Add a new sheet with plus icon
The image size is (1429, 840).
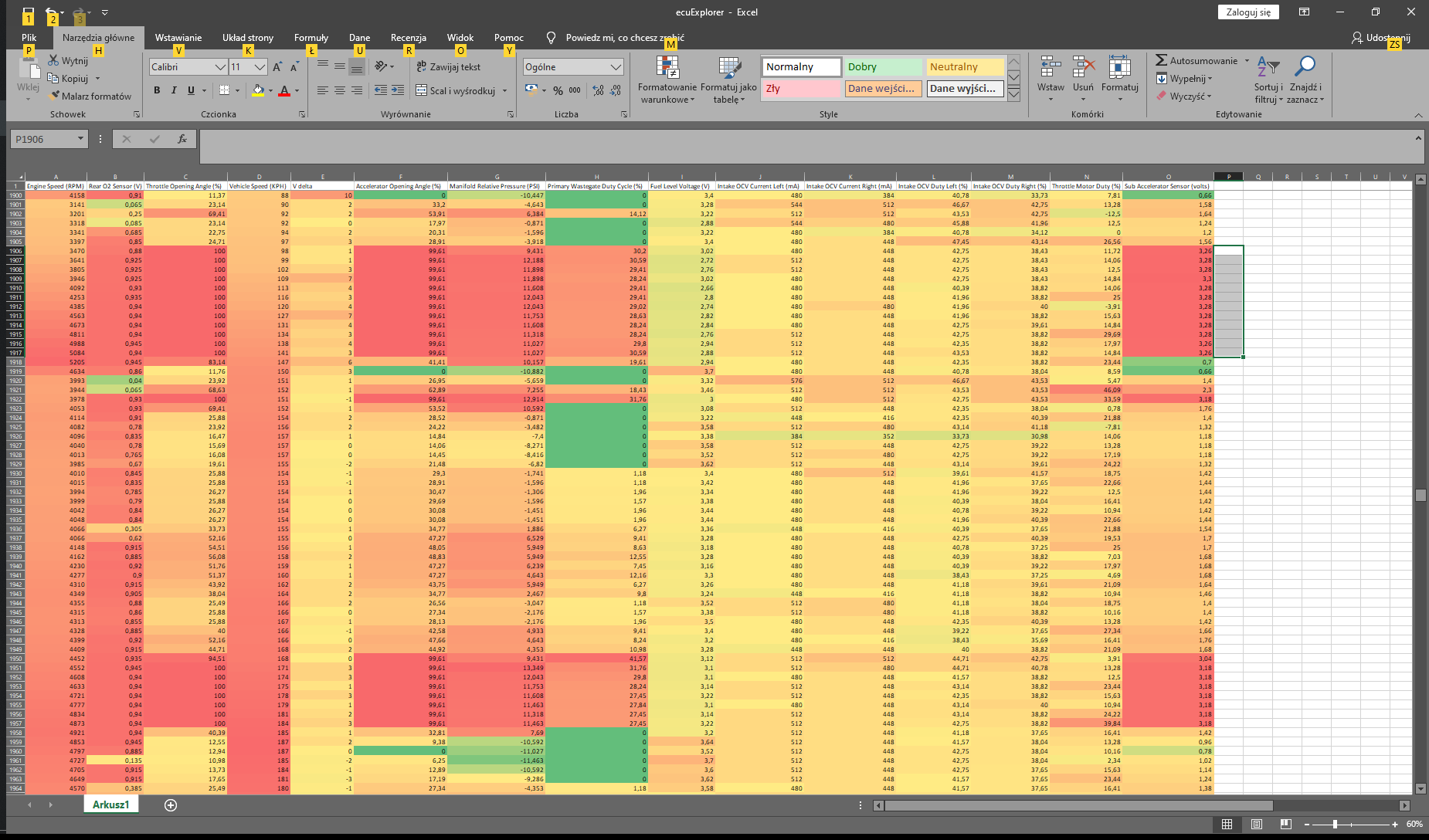171,805
